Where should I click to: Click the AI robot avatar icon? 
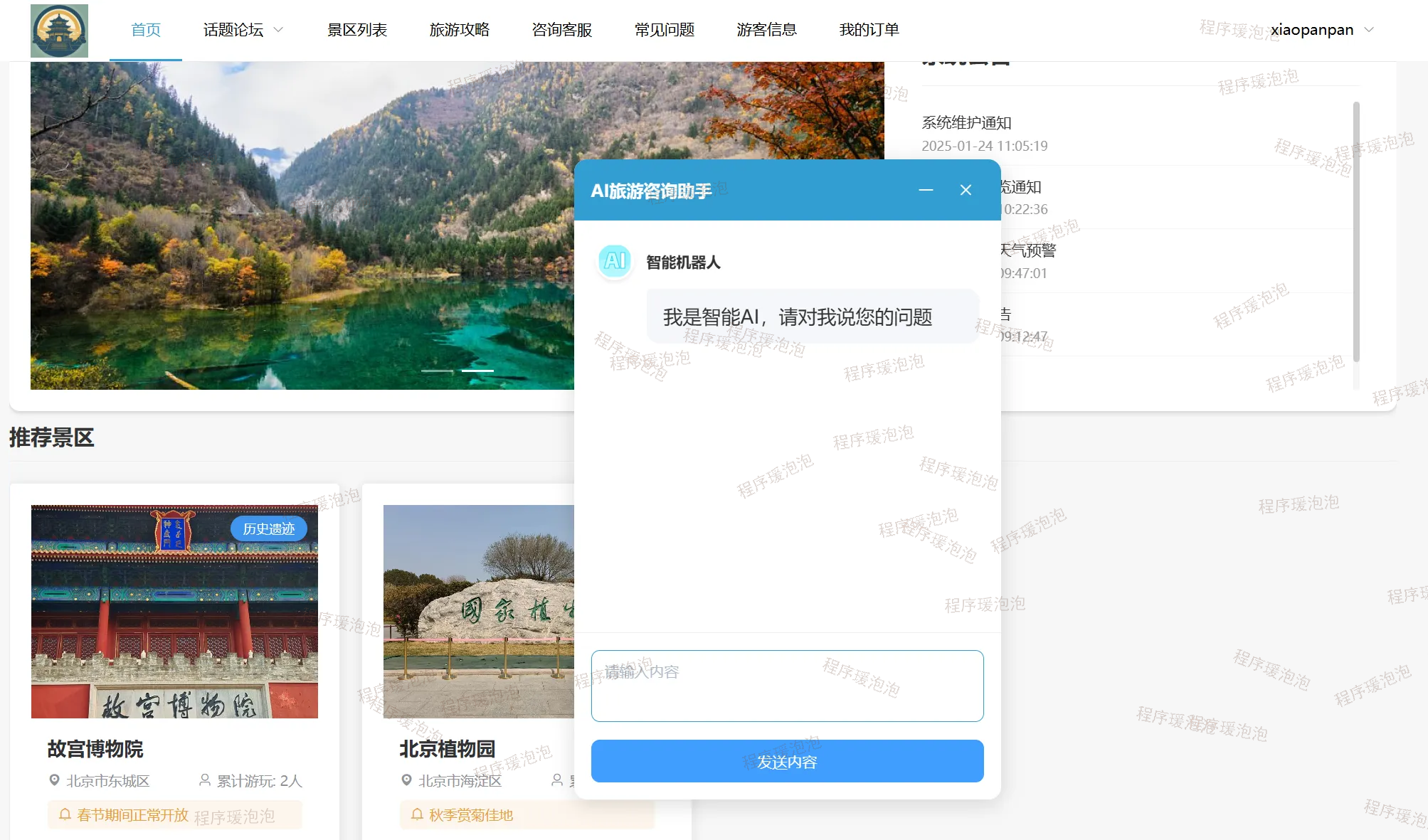coord(615,261)
